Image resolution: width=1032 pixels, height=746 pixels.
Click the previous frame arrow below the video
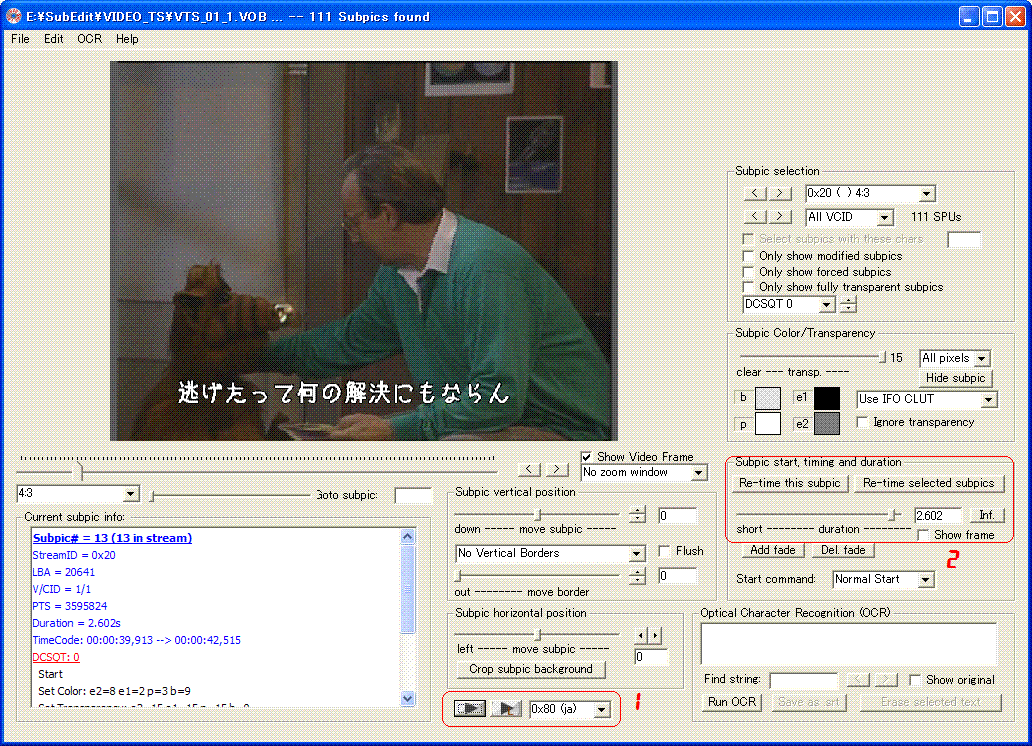coord(529,469)
